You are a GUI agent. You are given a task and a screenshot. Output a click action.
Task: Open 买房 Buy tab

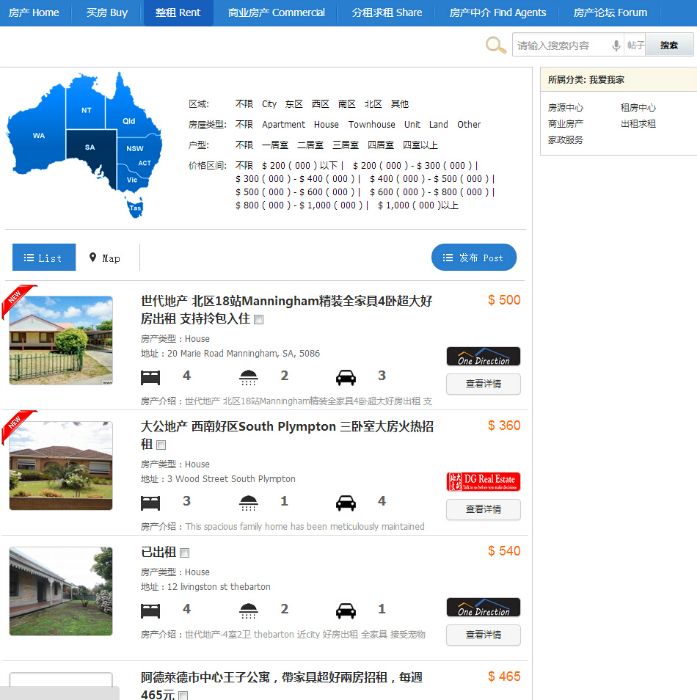tap(107, 12)
